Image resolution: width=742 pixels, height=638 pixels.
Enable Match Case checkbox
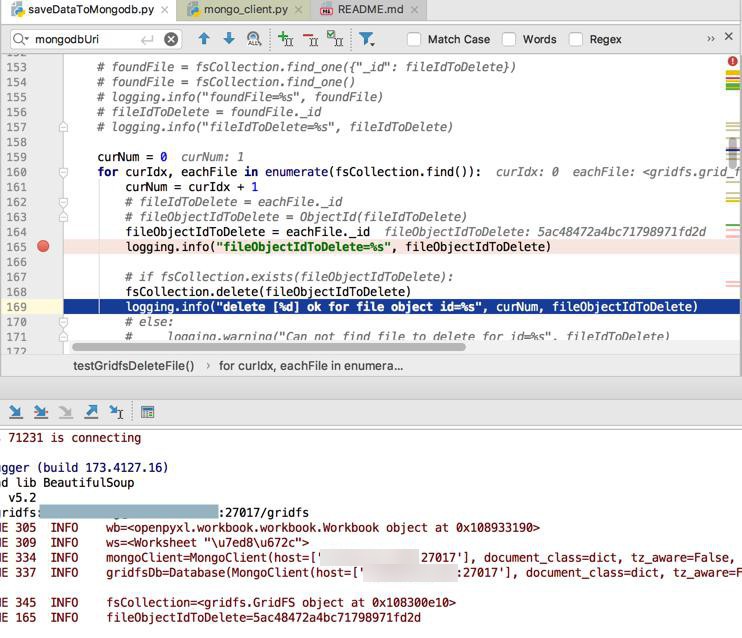pos(414,39)
